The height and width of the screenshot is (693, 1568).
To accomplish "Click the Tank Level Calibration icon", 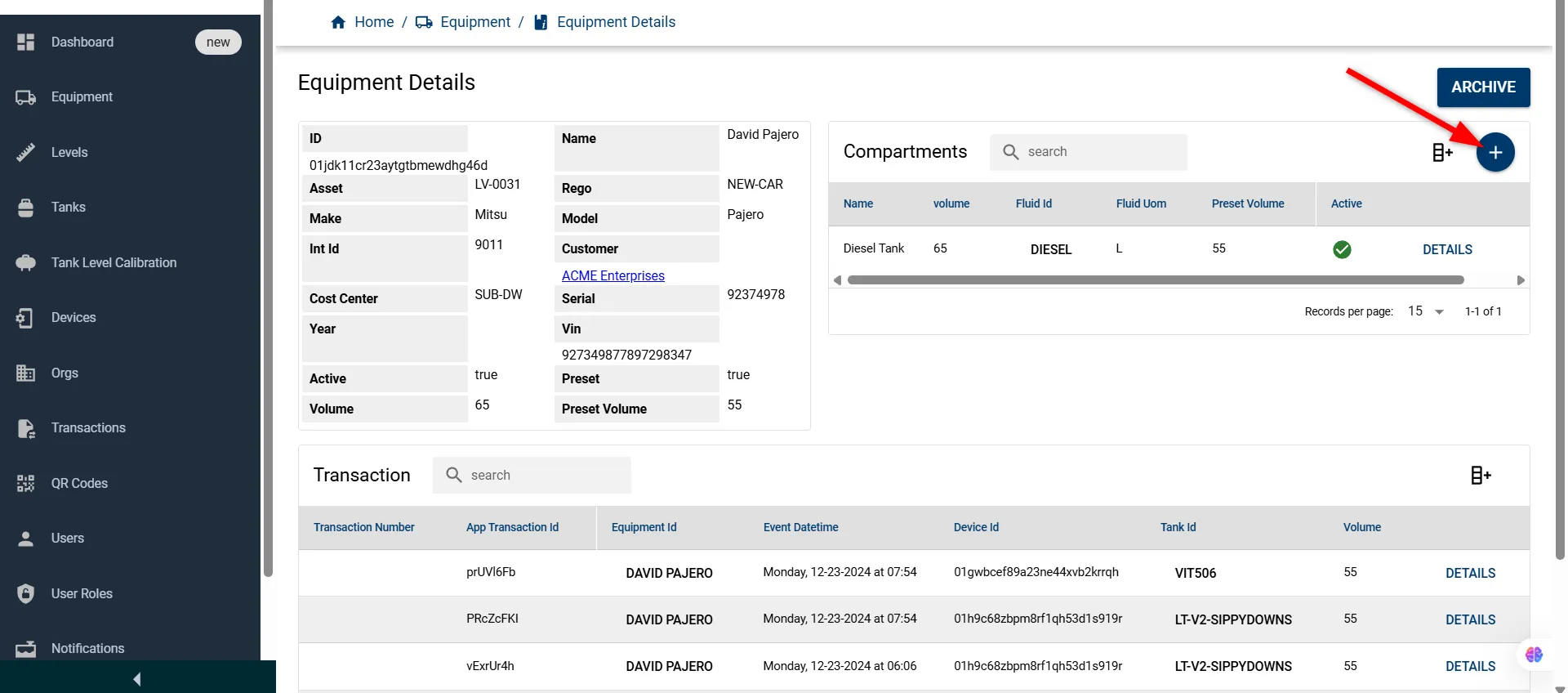I will 26,262.
